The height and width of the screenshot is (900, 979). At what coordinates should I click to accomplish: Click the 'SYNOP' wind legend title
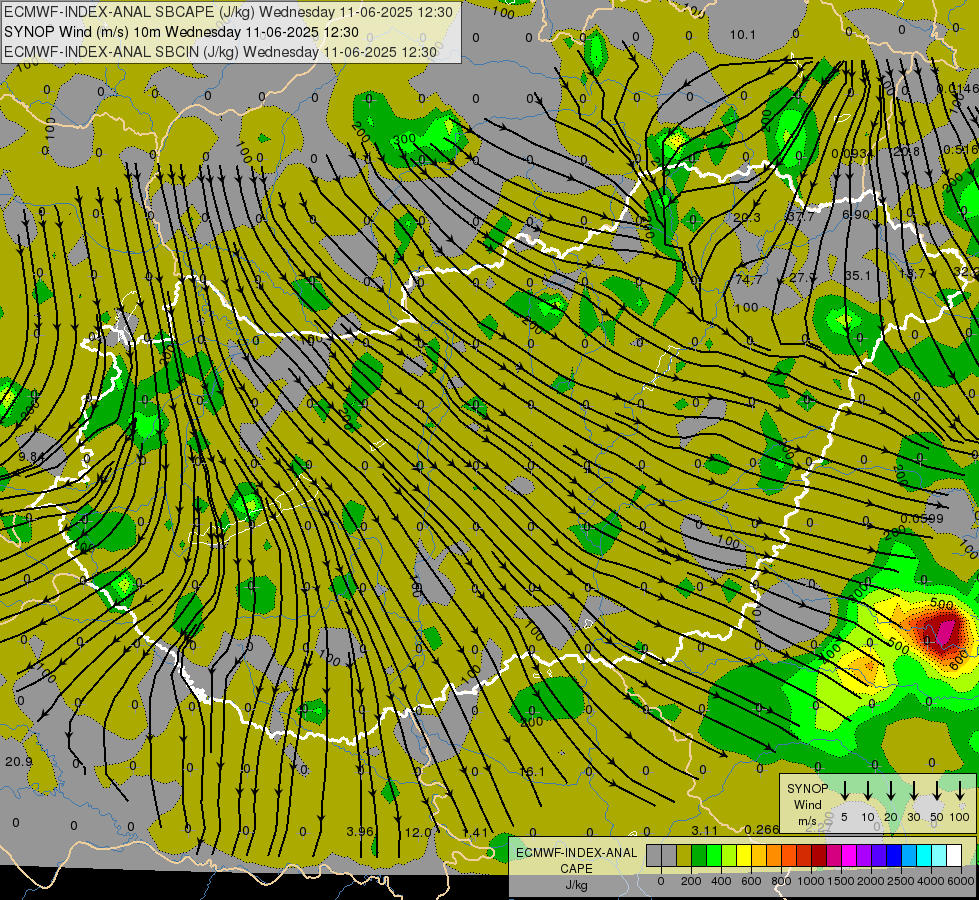pyautogui.click(x=807, y=789)
